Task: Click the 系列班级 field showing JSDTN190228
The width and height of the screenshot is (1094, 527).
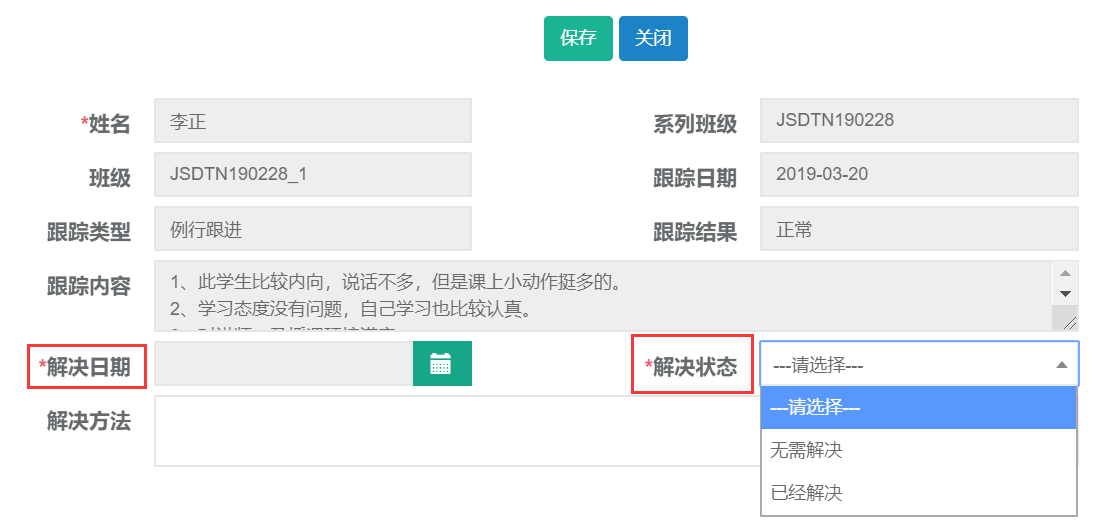Action: pos(918,121)
